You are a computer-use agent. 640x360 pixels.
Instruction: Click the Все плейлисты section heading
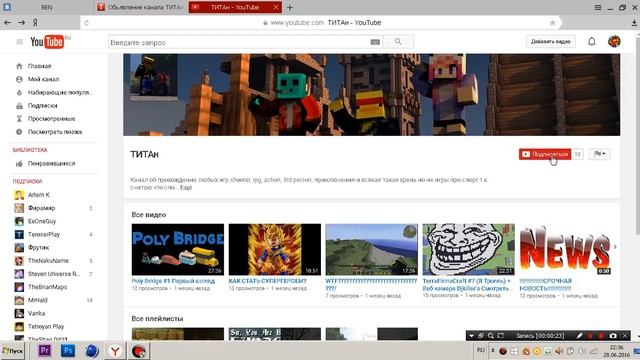point(157,318)
